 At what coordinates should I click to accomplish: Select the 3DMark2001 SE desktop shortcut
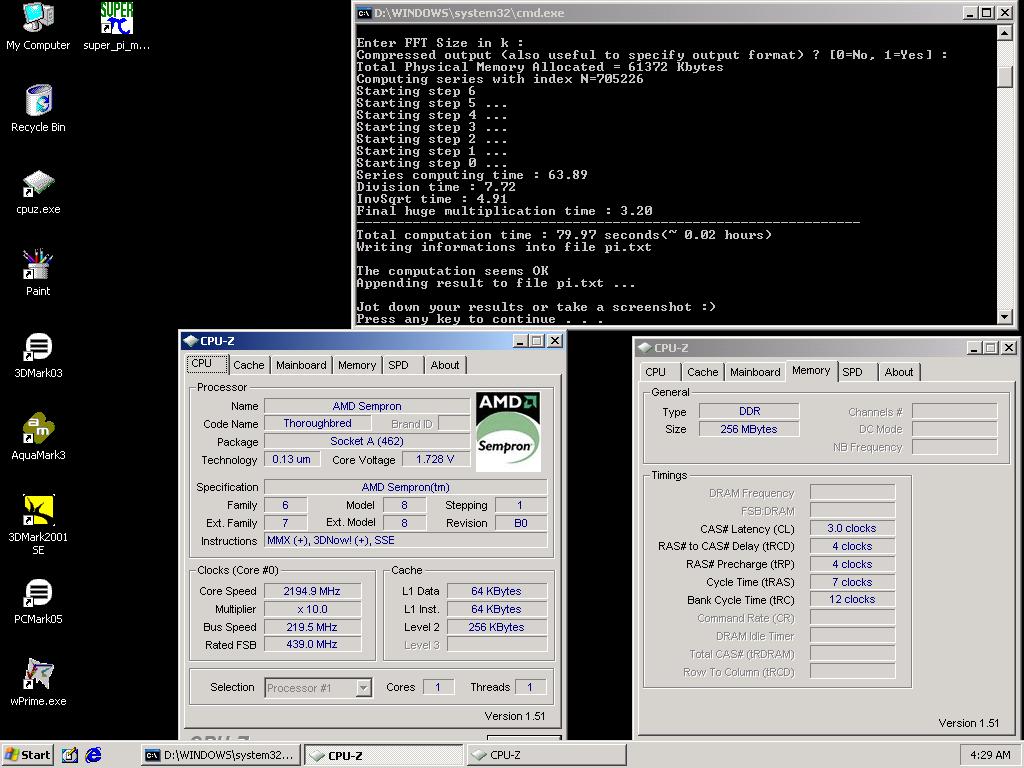[x=38, y=524]
